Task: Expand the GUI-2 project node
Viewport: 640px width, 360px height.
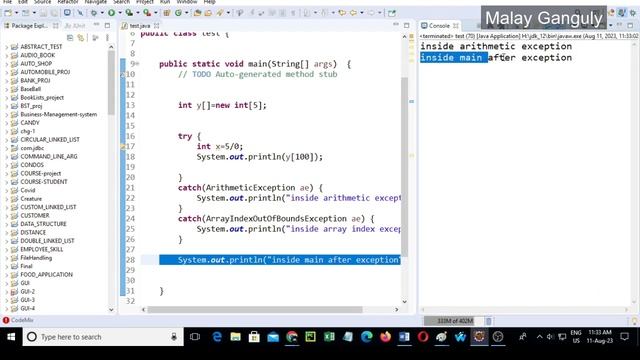Action: point(6,292)
